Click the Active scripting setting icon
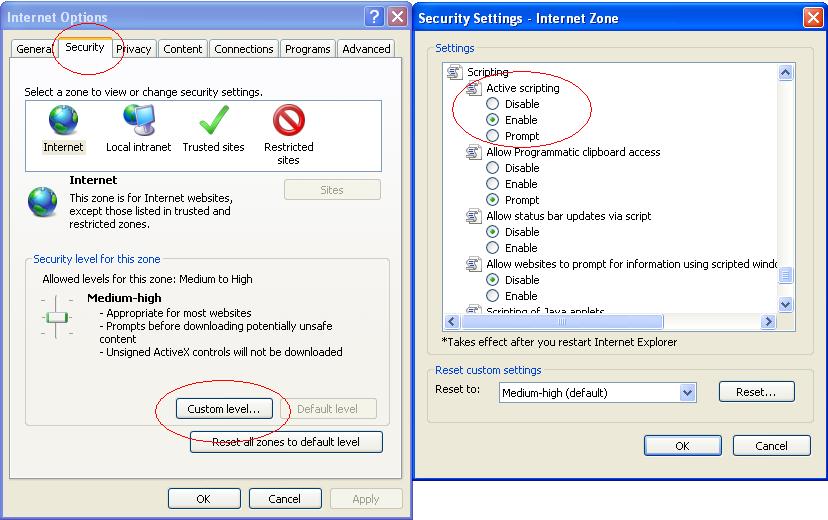Screen dimensions: 828x520 [x=473, y=88]
